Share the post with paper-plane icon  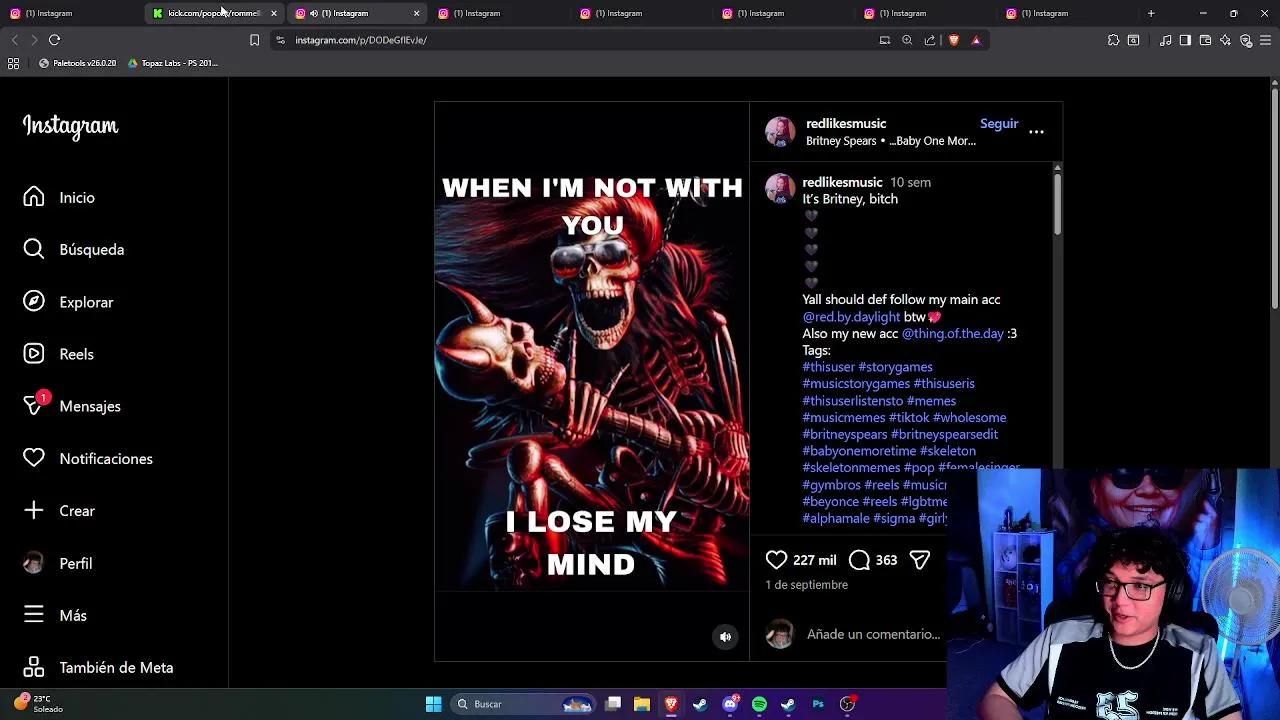click(x=919, y=560)
